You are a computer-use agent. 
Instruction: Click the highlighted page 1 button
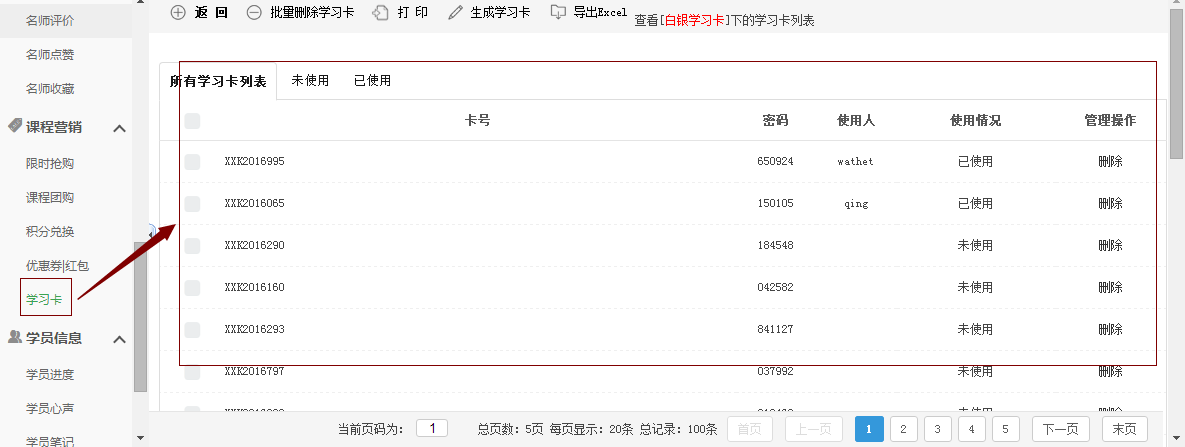(x=869, y=429)
